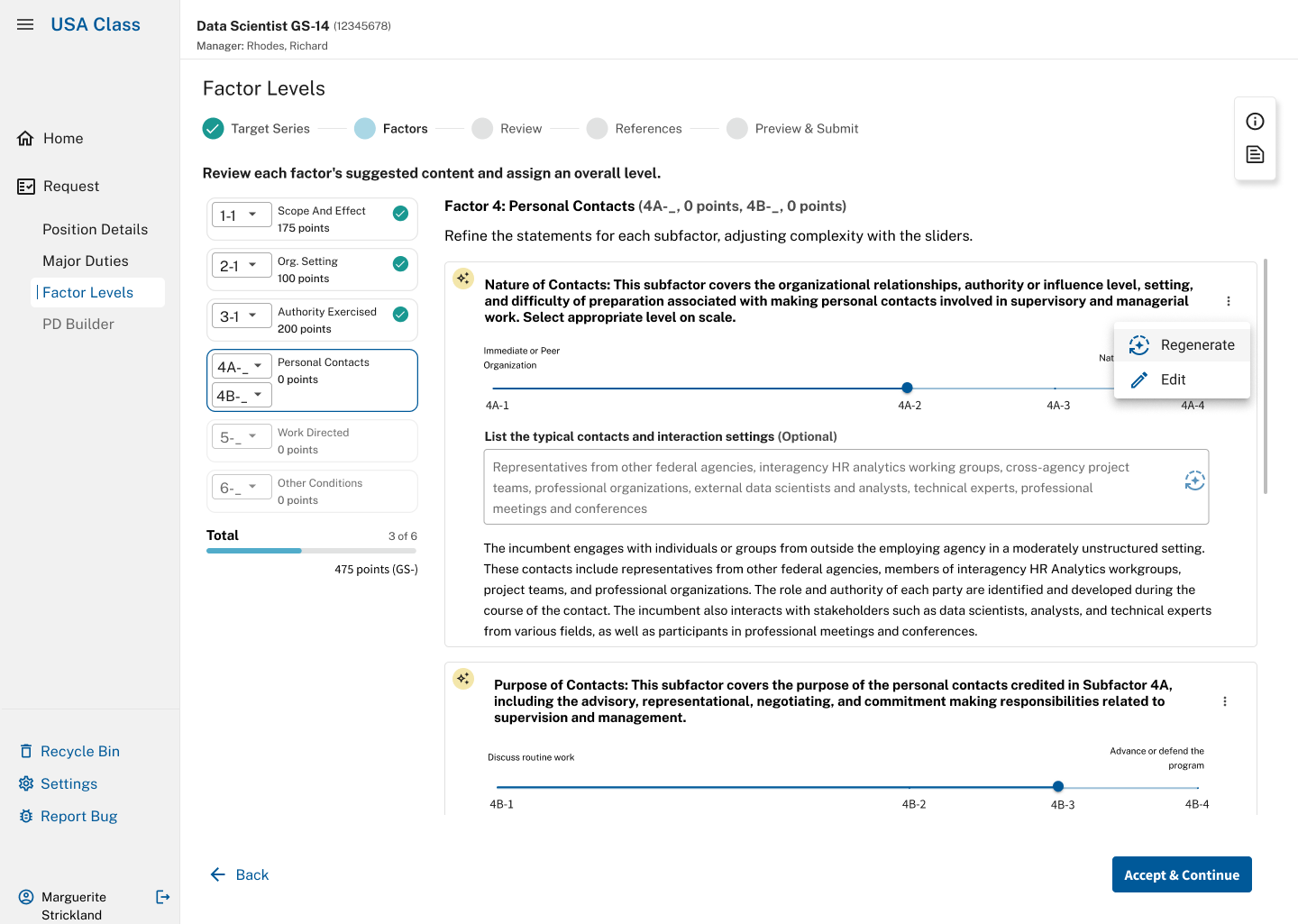
Task: Click the Nature of Contacts slider handle
Action: point(907,388)
